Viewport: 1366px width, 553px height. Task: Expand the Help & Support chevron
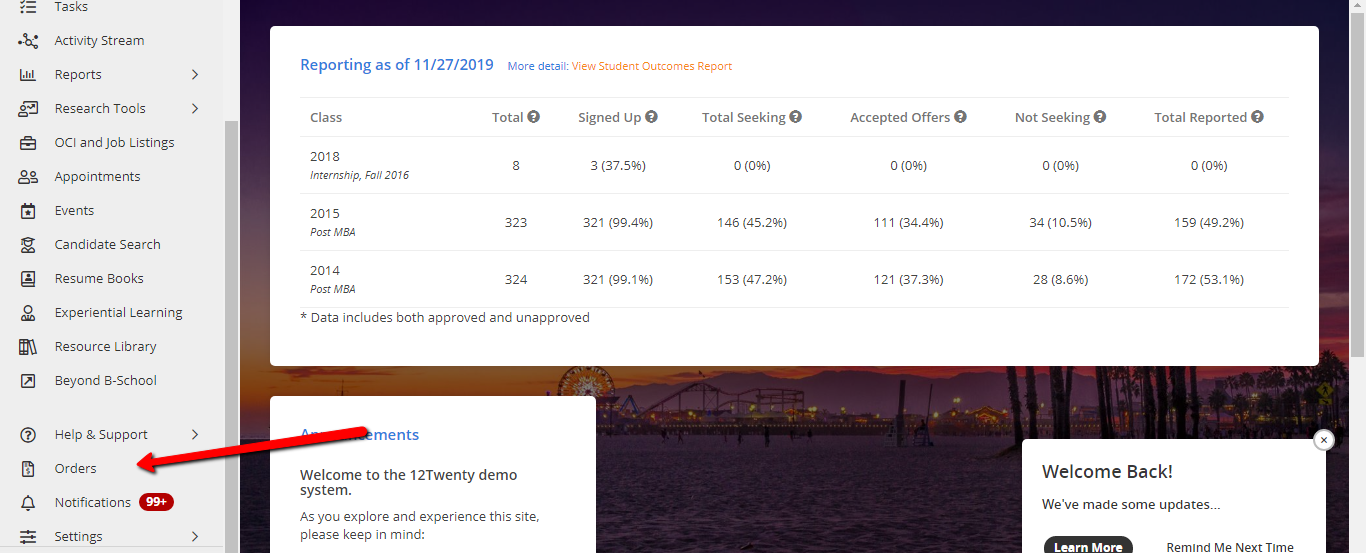195,435
